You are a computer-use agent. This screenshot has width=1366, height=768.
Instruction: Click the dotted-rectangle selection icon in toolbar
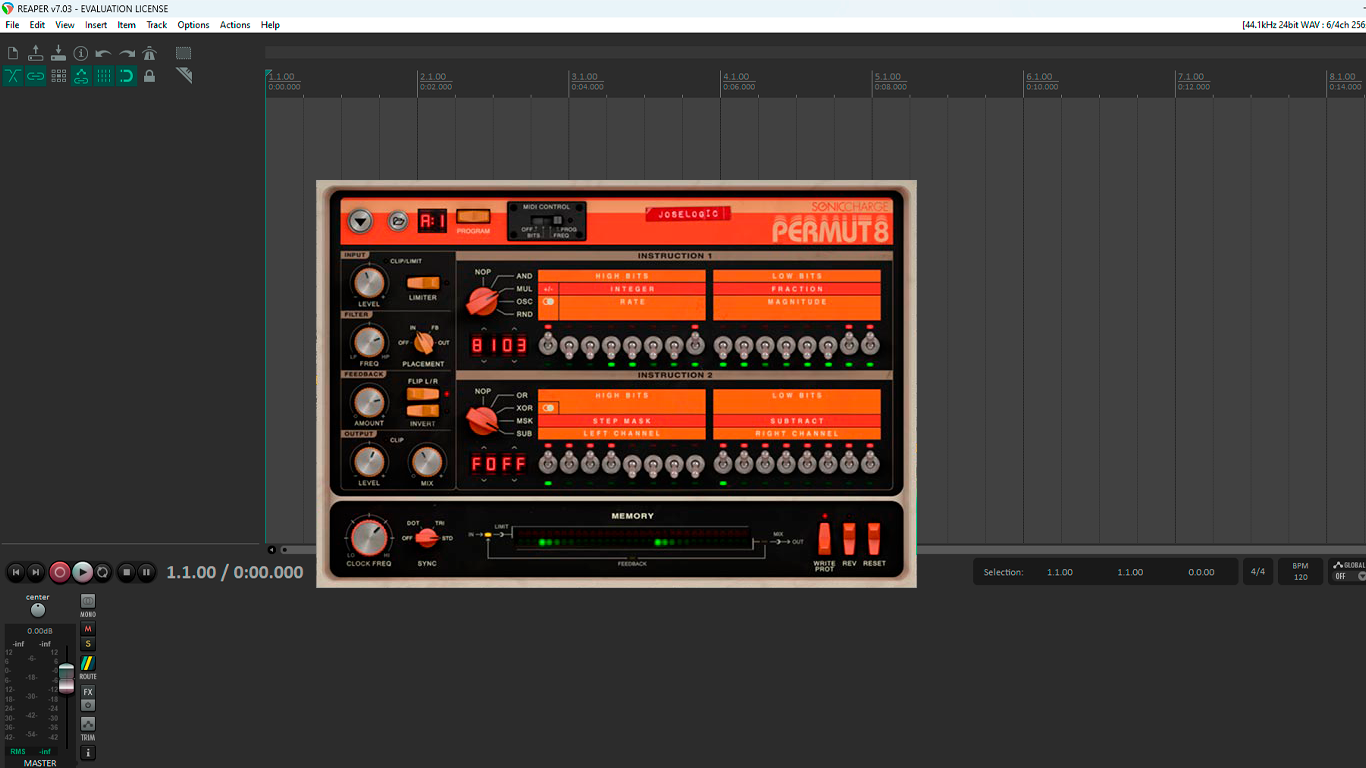[184, 53]
